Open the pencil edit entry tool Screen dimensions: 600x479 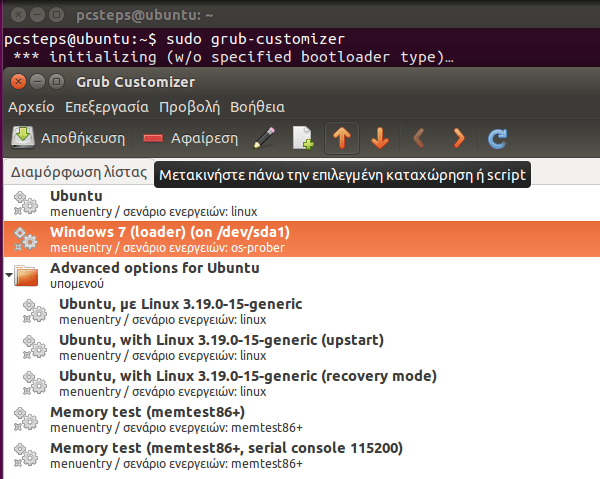[264, 138]
